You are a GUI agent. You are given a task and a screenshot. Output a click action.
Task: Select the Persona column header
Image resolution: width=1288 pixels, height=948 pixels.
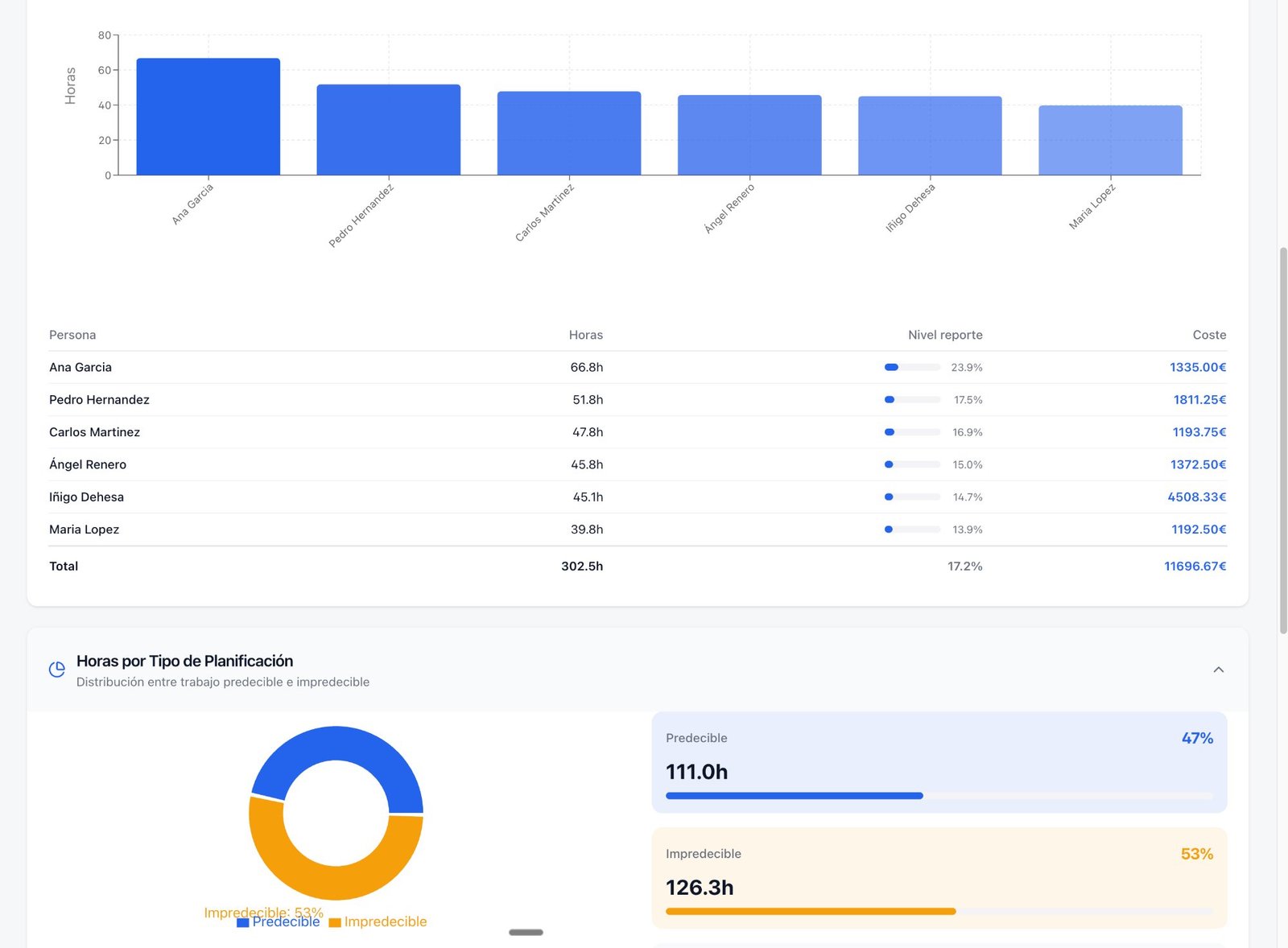click(x=72, y=335)
